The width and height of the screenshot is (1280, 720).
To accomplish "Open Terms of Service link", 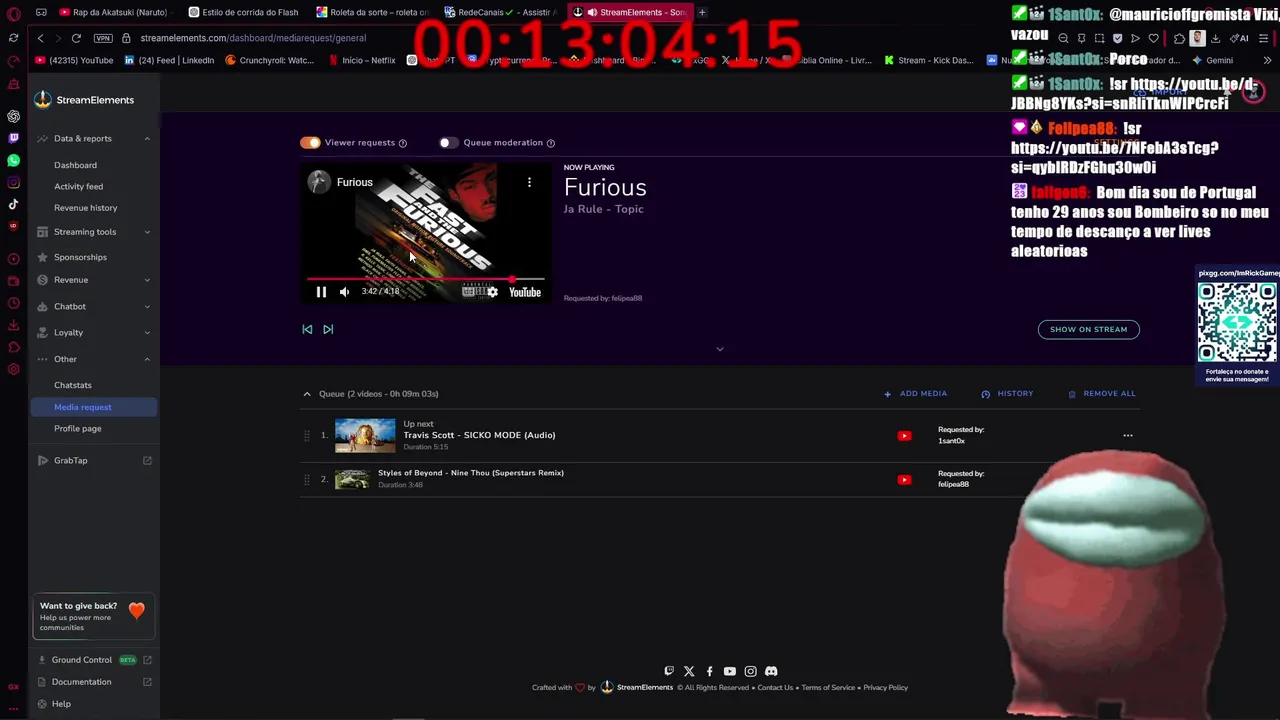I will (x=828, y=688).
